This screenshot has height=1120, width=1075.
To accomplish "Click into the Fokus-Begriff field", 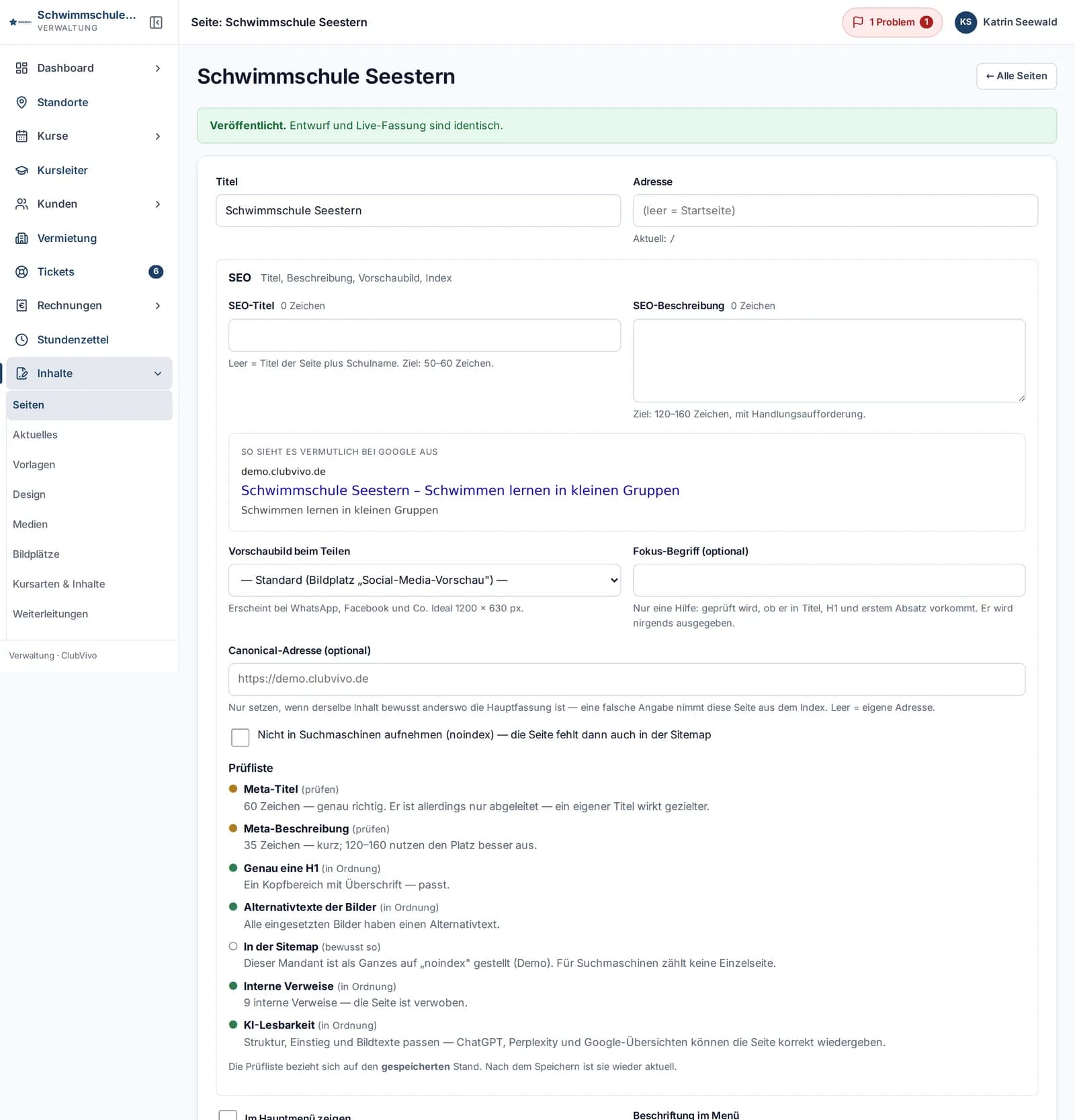I will pyautogui.click(x=829, y=580).
